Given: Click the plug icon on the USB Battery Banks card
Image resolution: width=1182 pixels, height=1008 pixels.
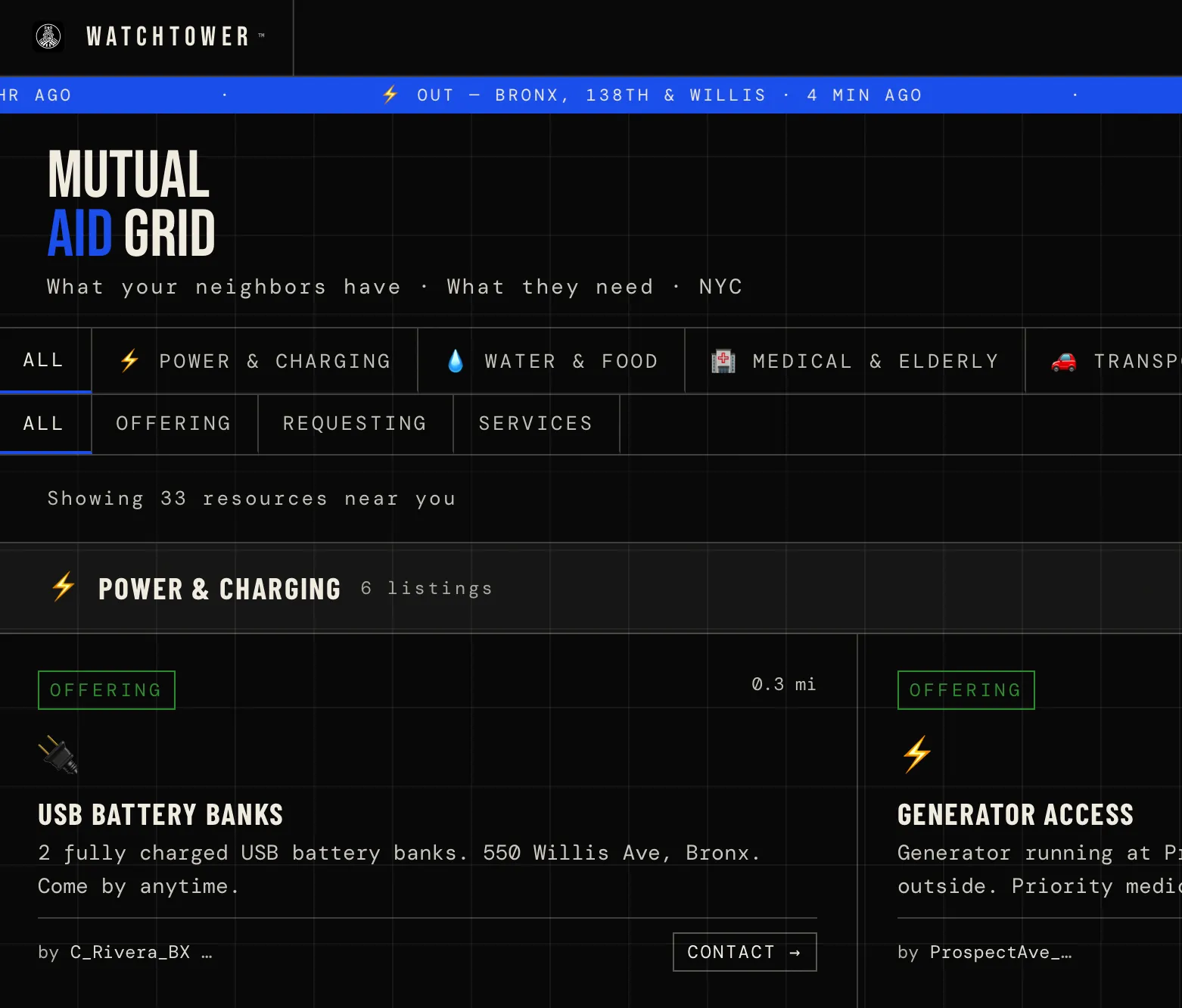Looking at the screenshot, I should (58, 754).
